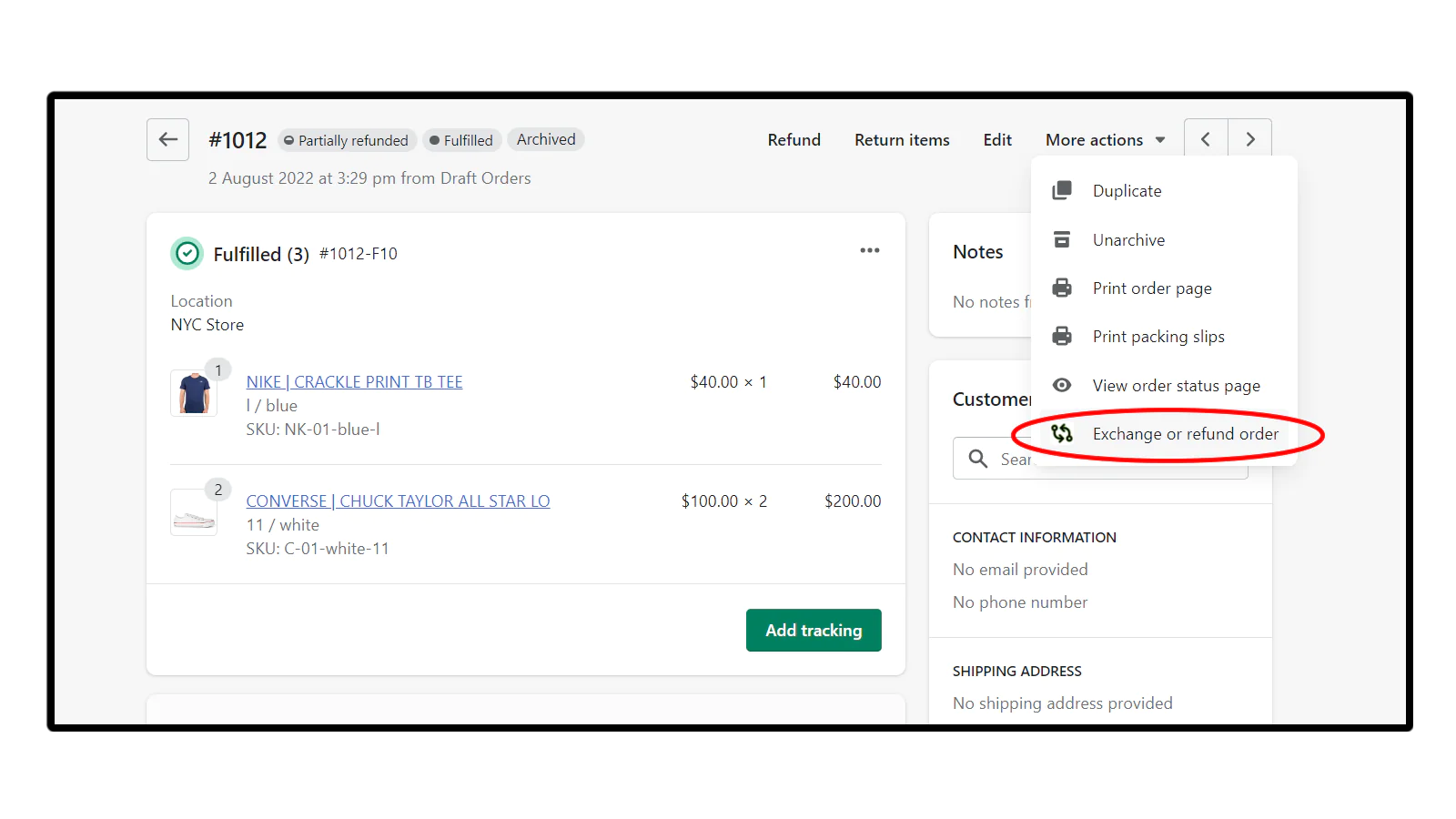Open the NIKE CRACKLE PRINT TB TEE product
Screen dimensions: 1456x819
pyautogui.click(x=354, y=381)
